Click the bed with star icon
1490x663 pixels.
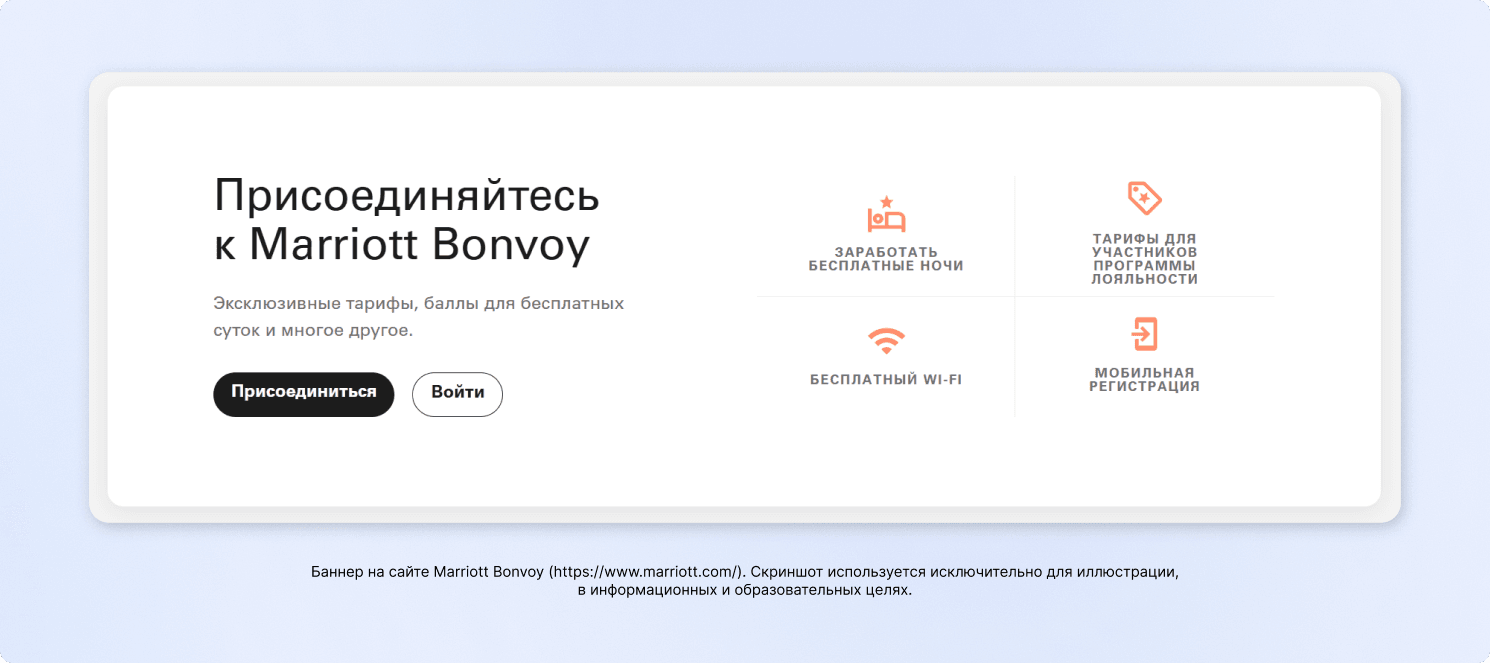point(886,214)
